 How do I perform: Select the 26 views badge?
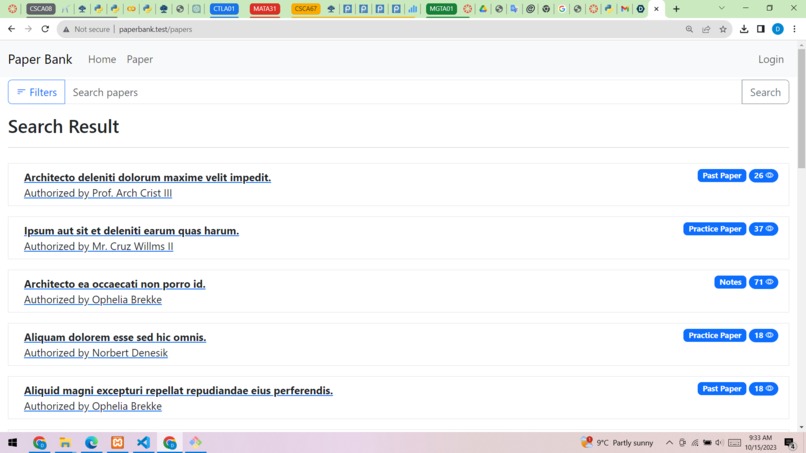click(763, 176)
